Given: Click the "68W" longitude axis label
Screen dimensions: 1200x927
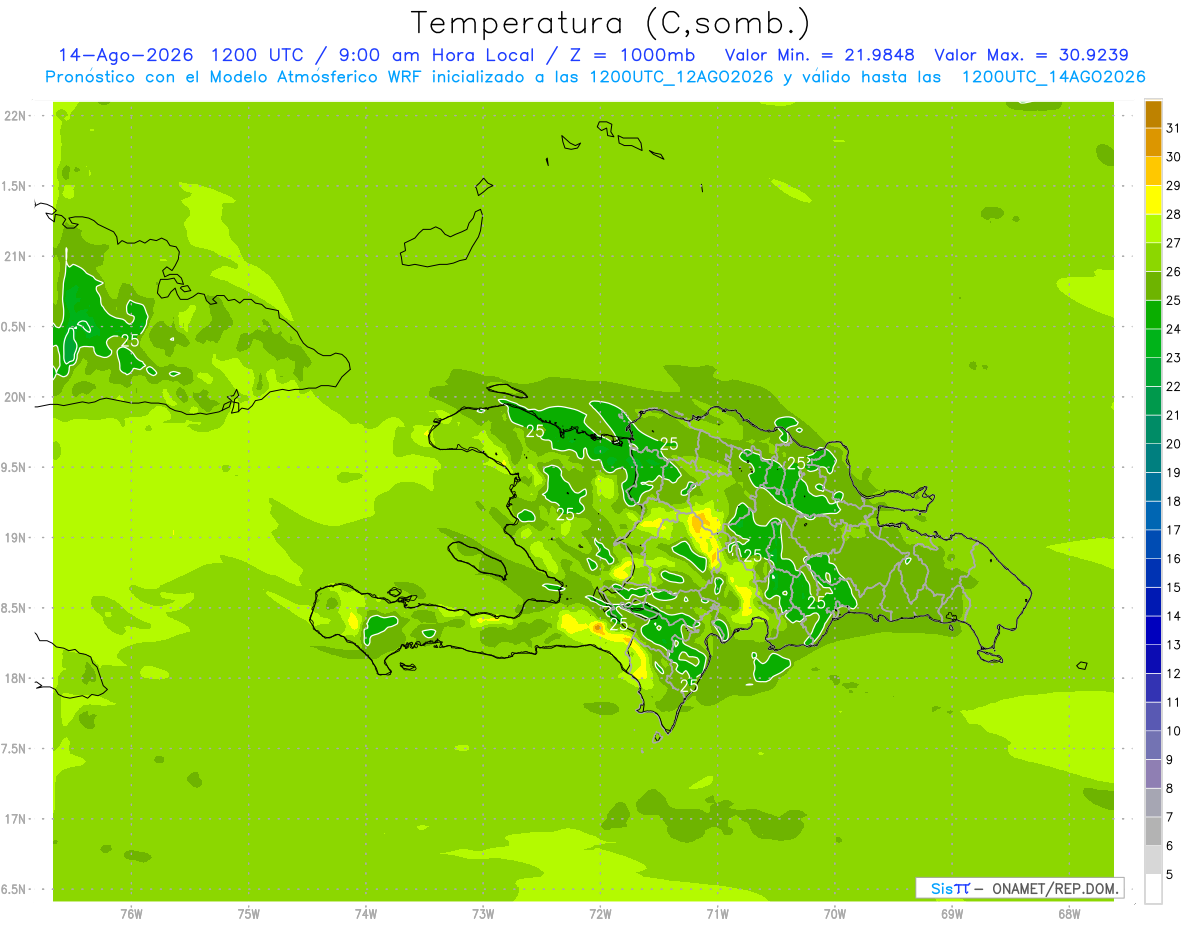Looking at the screenshot, I should click(1069, 913).
